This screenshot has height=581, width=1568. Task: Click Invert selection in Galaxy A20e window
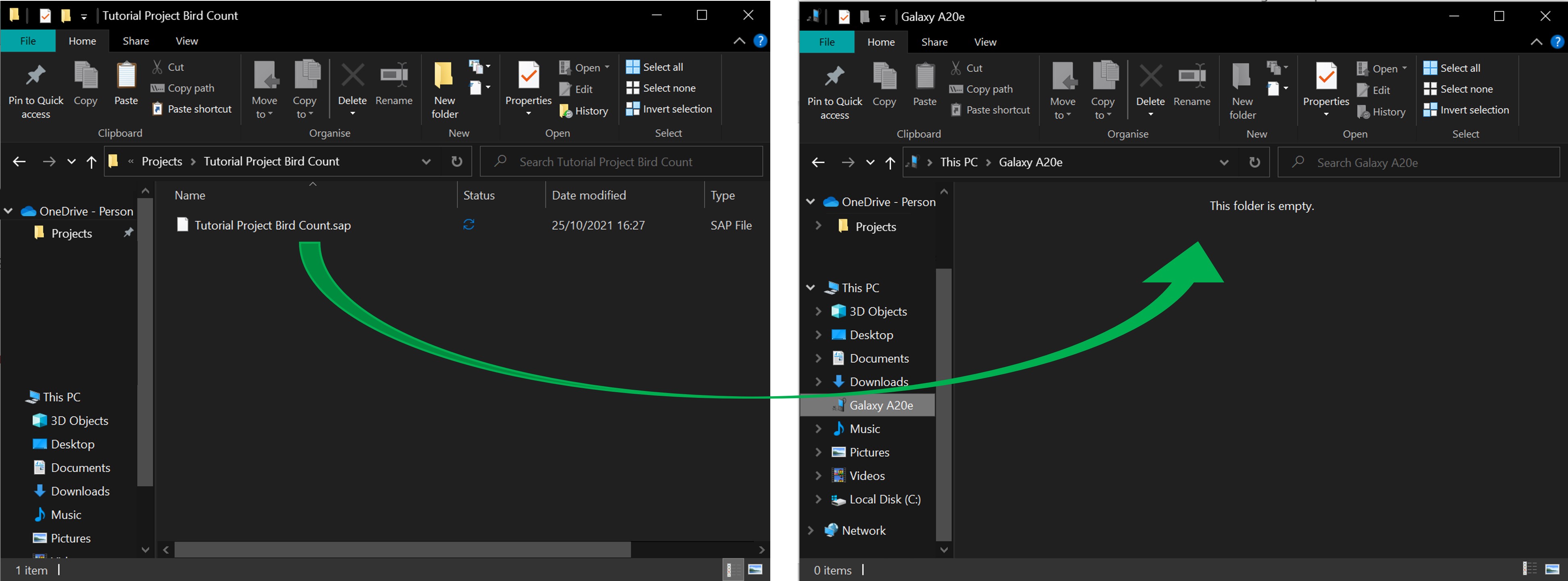(1466, 110)
